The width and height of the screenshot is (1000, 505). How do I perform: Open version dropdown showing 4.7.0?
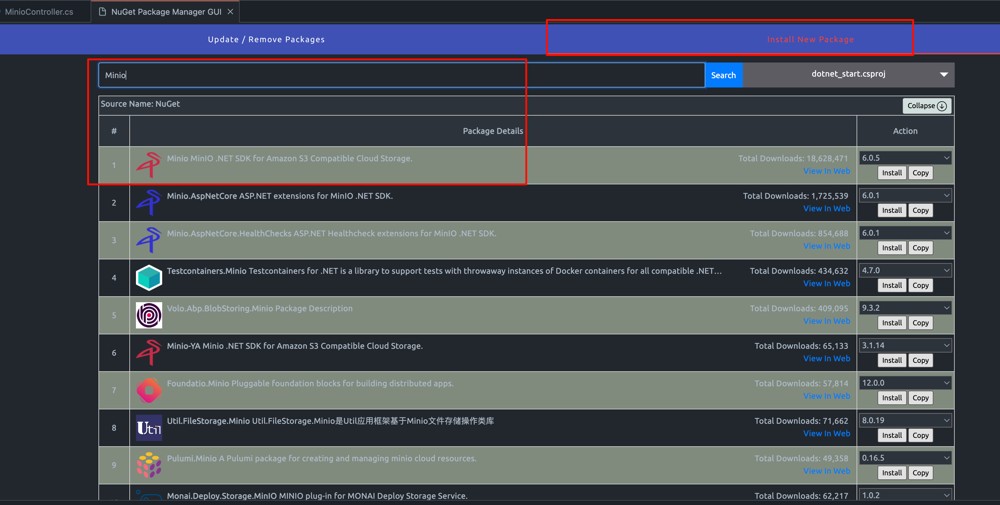[x=905, y=270]
